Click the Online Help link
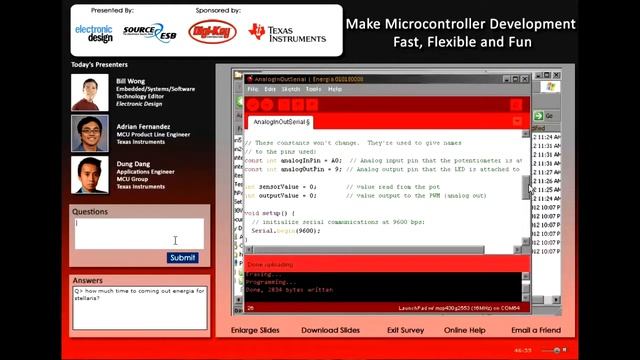This screenshot has height=360, width=640. click(464, 330)
